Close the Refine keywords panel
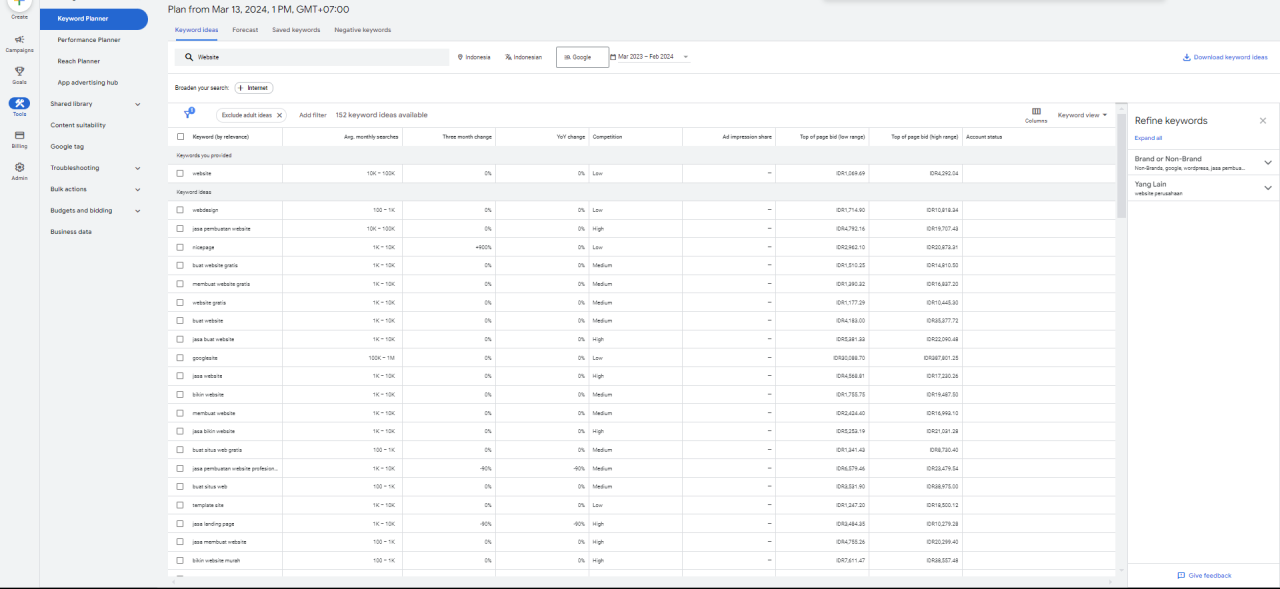This screenshot has height=589, width=1280. pyautogui.click(x=1262, y=121)
